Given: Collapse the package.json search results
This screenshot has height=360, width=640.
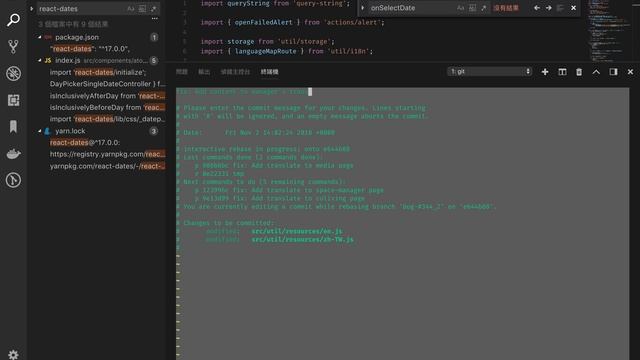Looking at the screenshot, I should pyautogui.click(x=40, y=37).
